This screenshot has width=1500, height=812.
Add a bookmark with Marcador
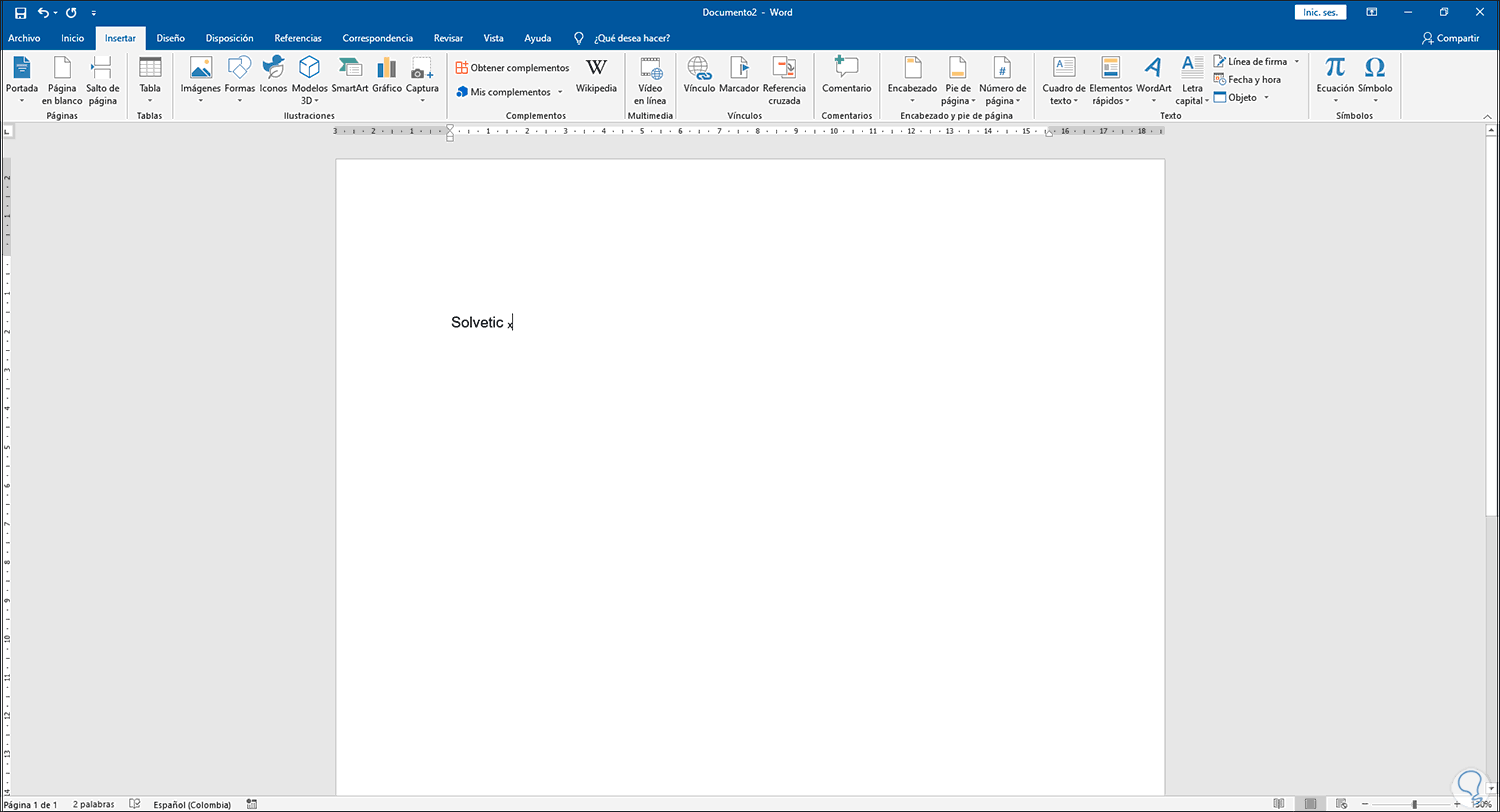(x=739, y=77)
